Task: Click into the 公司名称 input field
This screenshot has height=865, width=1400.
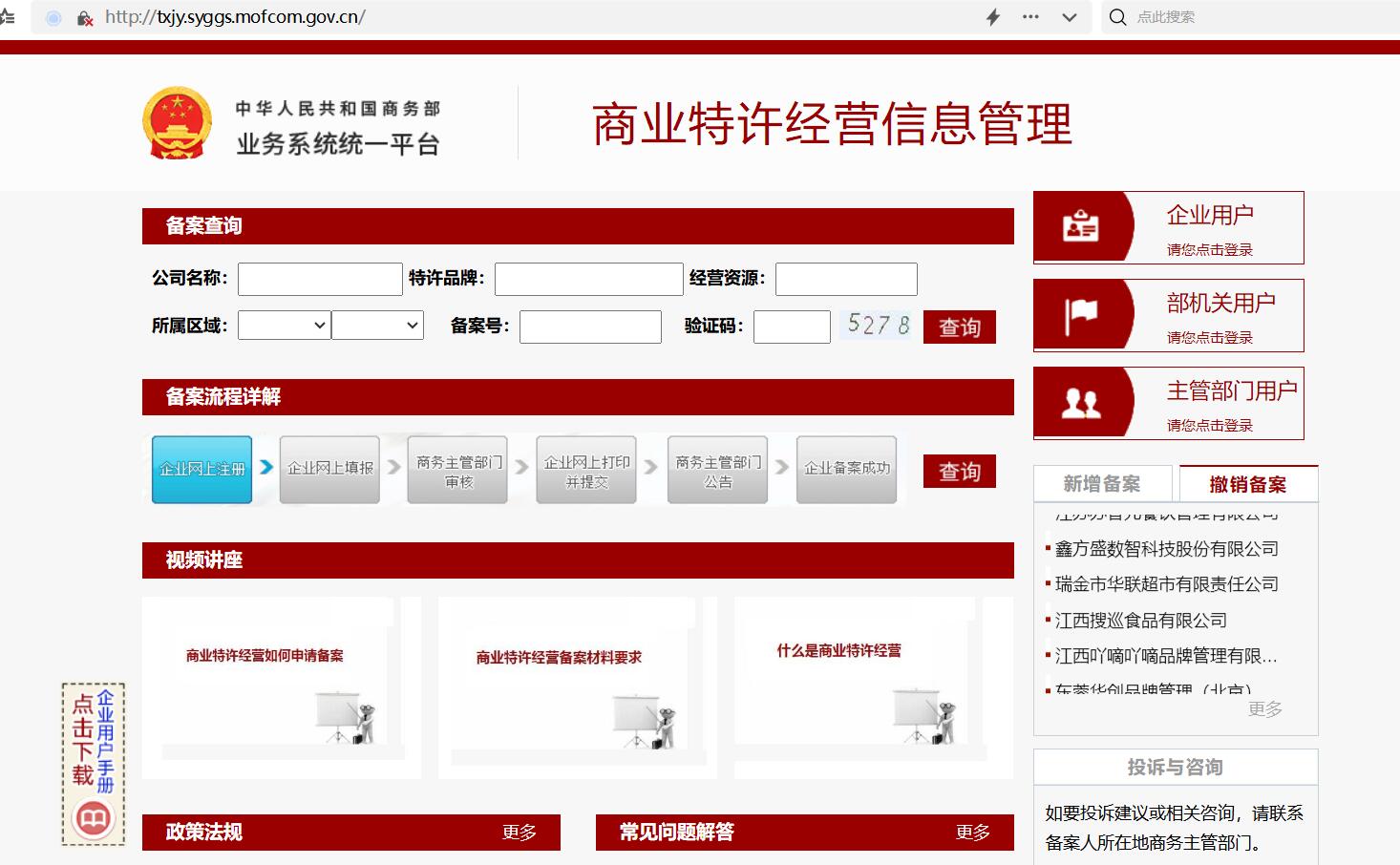Action: (320, 279)
